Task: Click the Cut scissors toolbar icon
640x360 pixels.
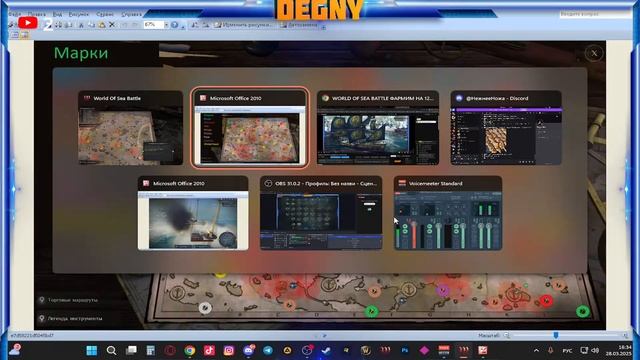Action: pyautogui.click(x=81, y=25)
